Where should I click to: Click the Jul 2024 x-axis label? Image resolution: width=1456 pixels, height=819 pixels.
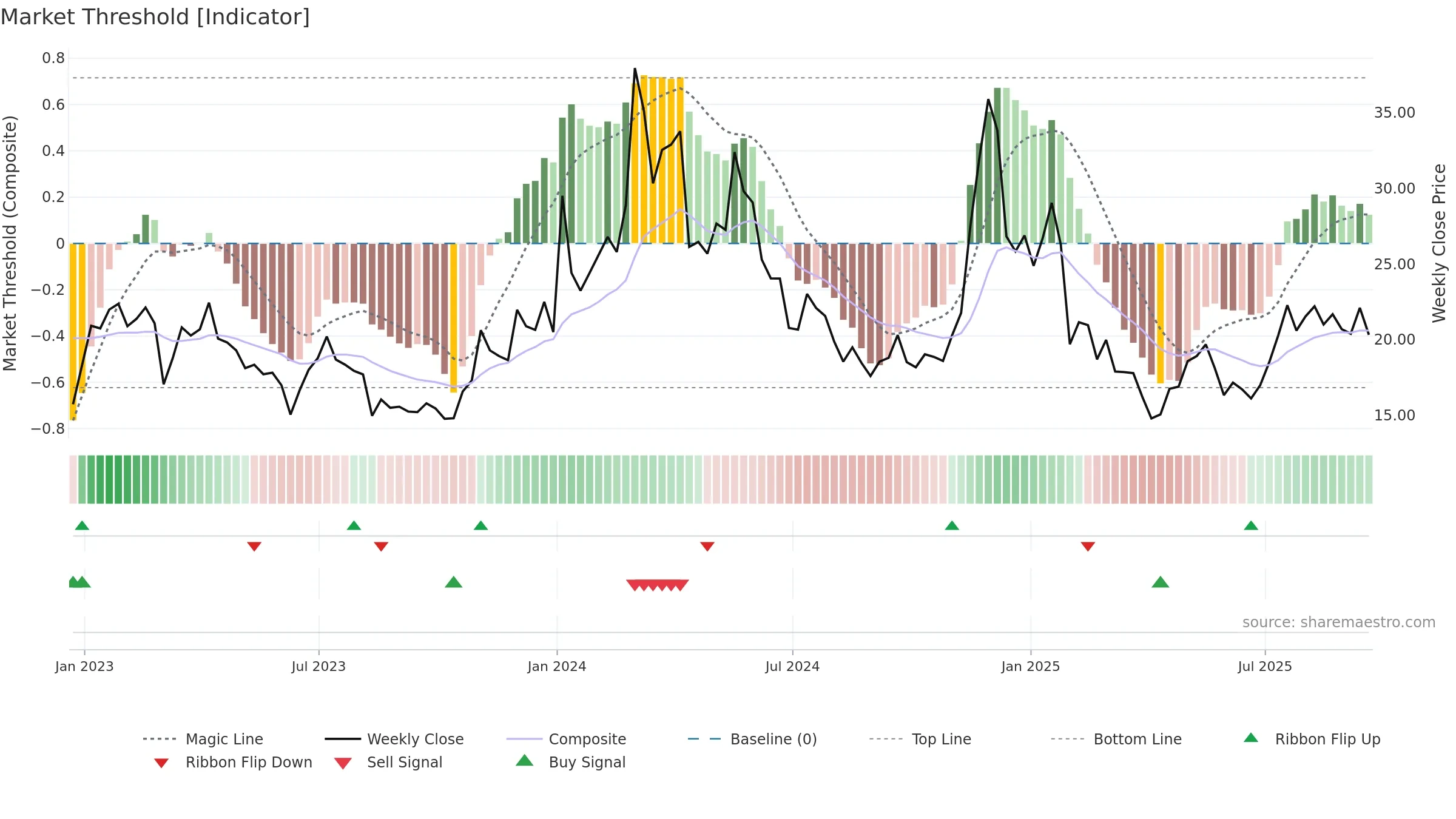[792, 666]
